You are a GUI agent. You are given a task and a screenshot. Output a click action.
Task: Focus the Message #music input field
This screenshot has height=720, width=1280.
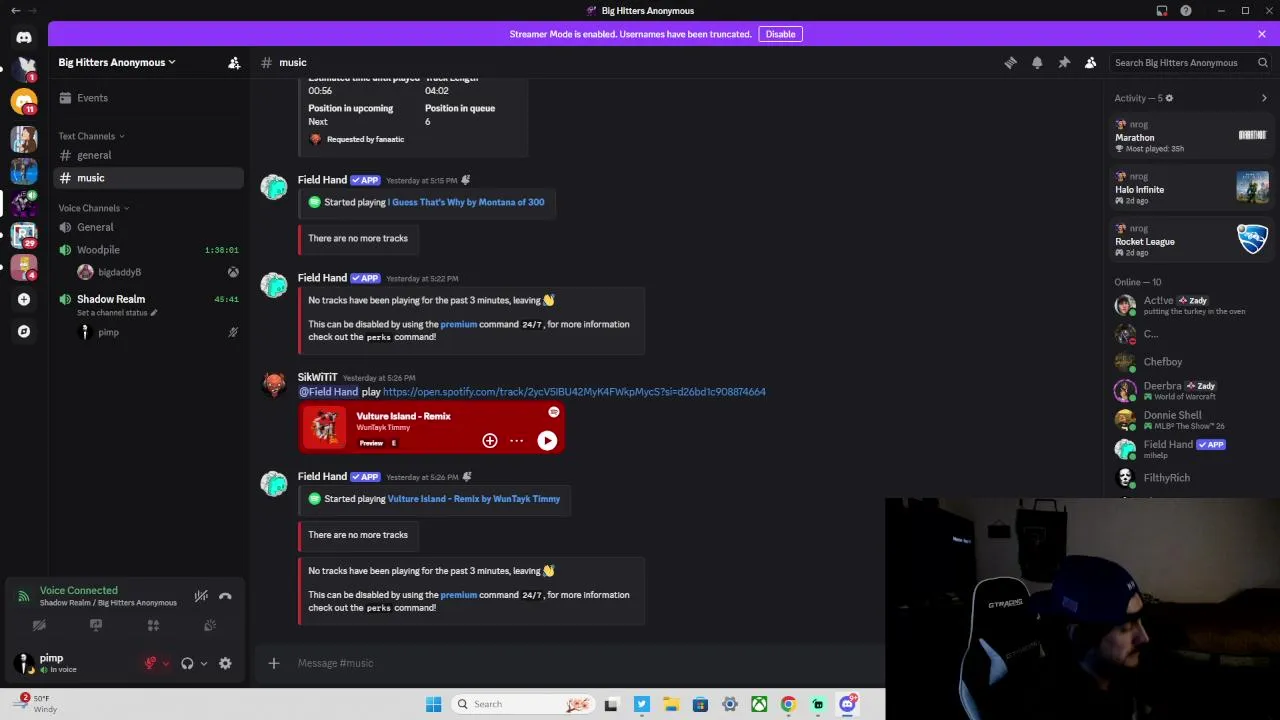(x=585, y=663)
